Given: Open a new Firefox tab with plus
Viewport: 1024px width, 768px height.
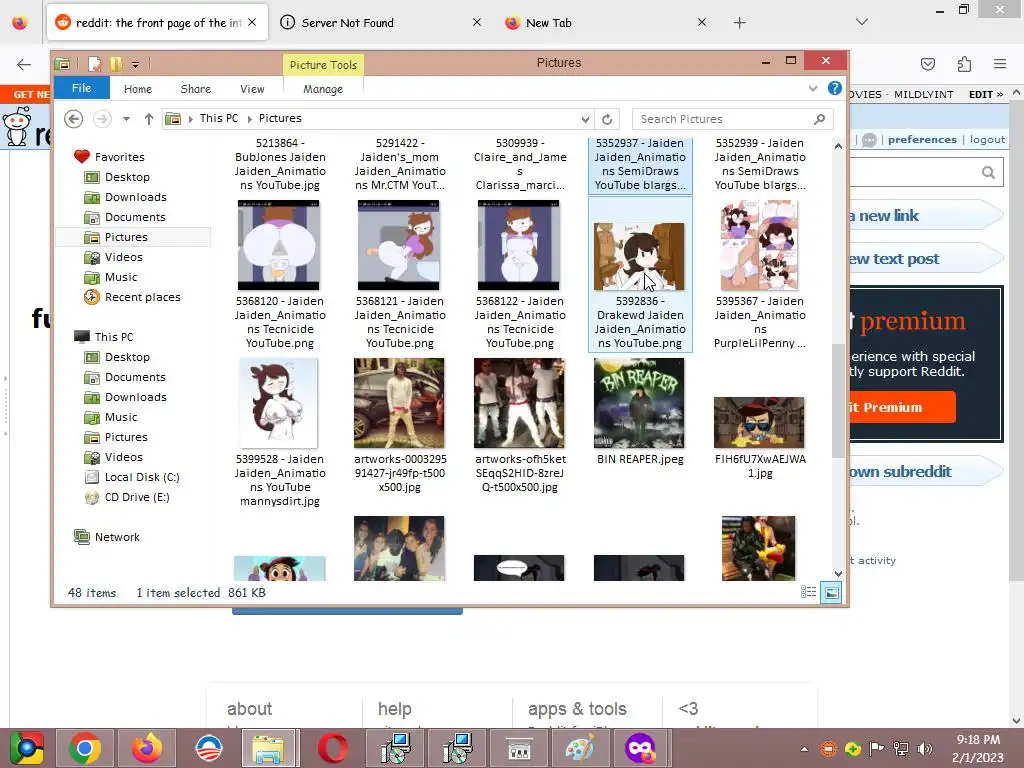Looking at the screenshot, I should point(739,23).
